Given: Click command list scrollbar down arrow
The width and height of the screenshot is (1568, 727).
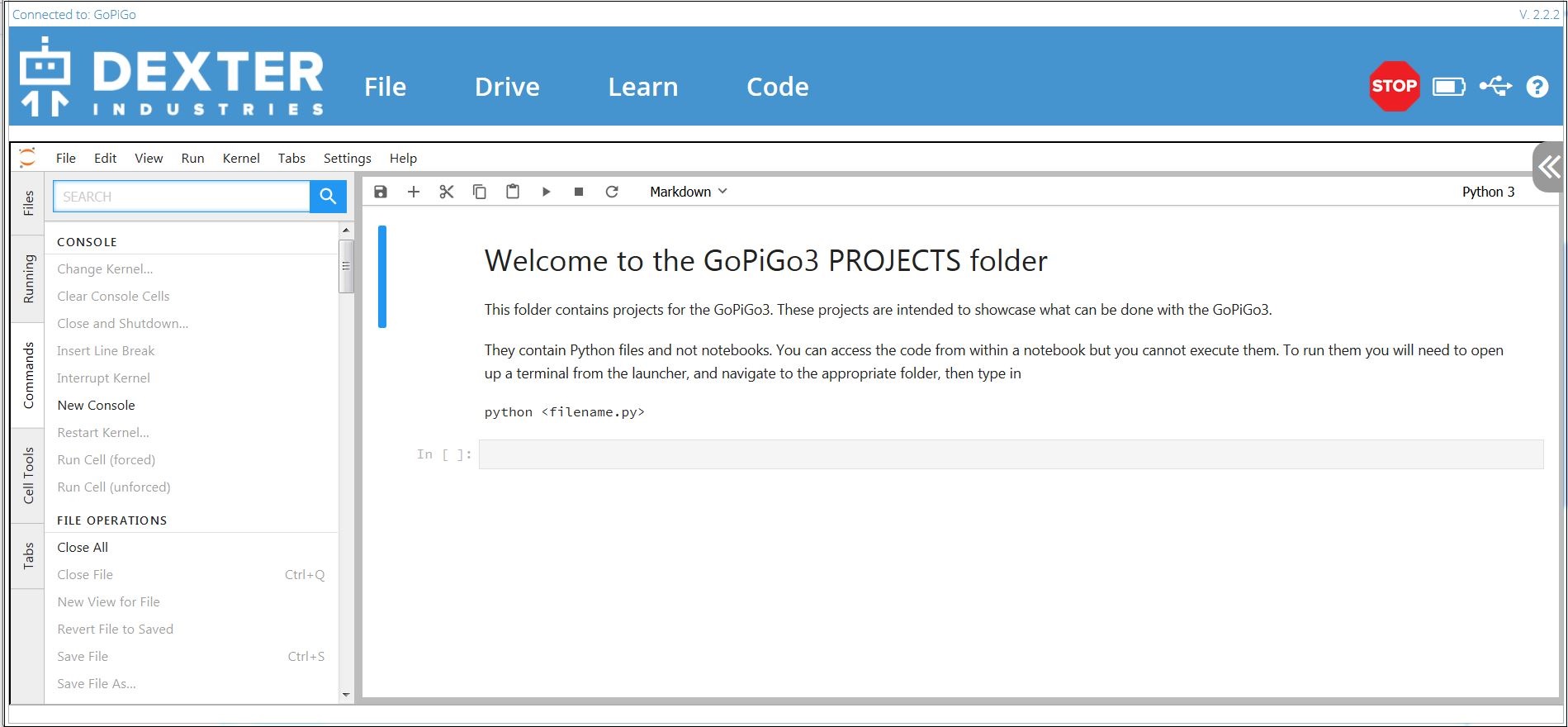Looking at the screenshot, I should pyautogui.click(x=346, y=696).
